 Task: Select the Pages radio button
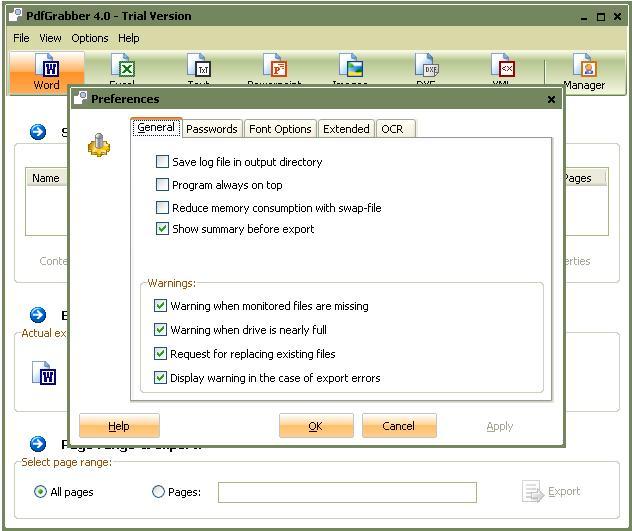(x=158, y=491)
